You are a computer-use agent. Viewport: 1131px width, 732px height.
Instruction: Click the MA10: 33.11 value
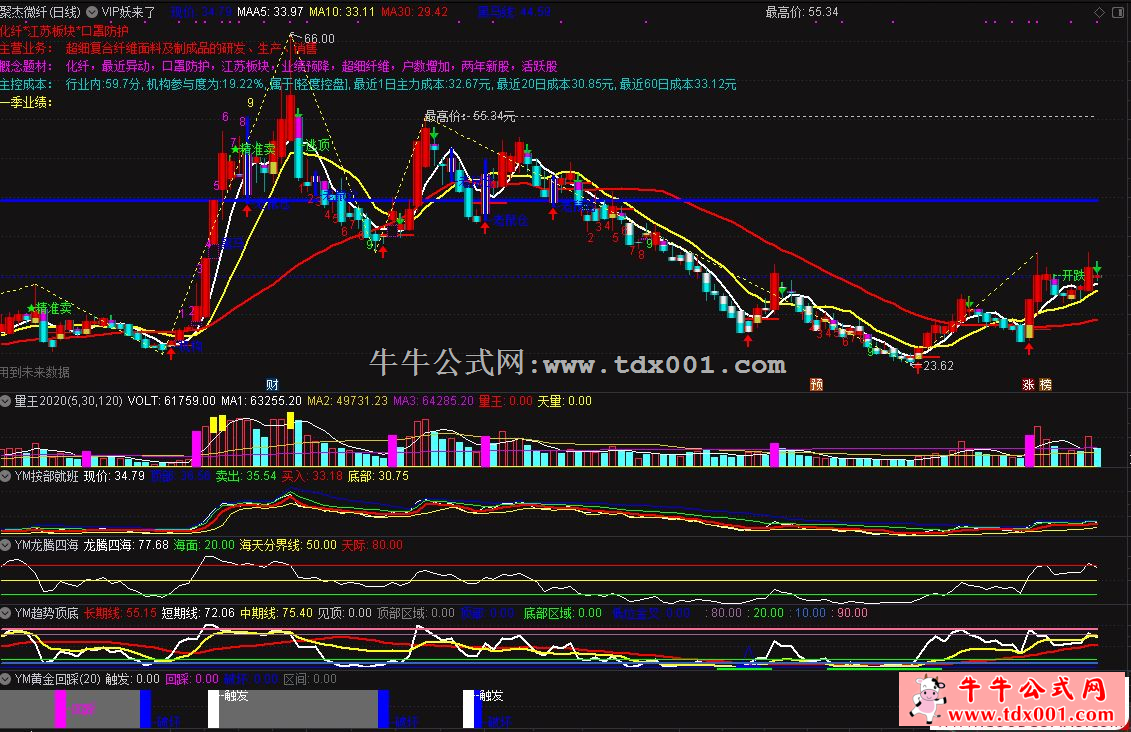(342, 12)
